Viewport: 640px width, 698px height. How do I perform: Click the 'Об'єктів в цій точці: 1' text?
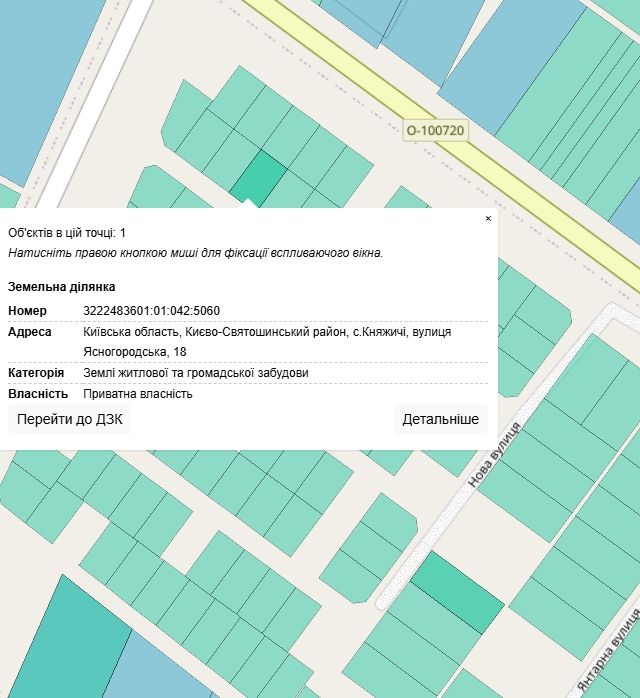point(67,232)
